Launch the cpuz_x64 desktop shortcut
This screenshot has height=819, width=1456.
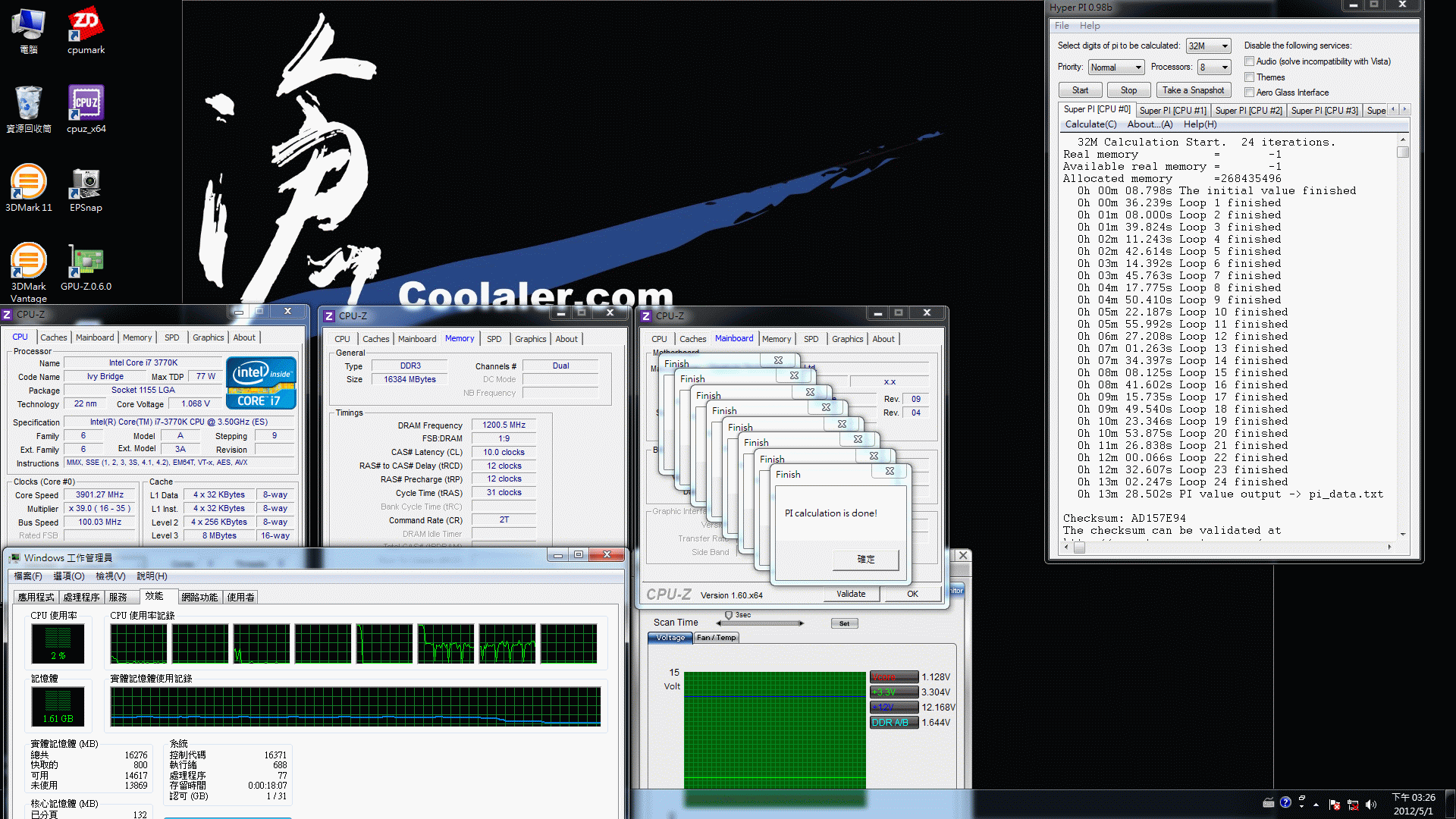tap(86, 109)
